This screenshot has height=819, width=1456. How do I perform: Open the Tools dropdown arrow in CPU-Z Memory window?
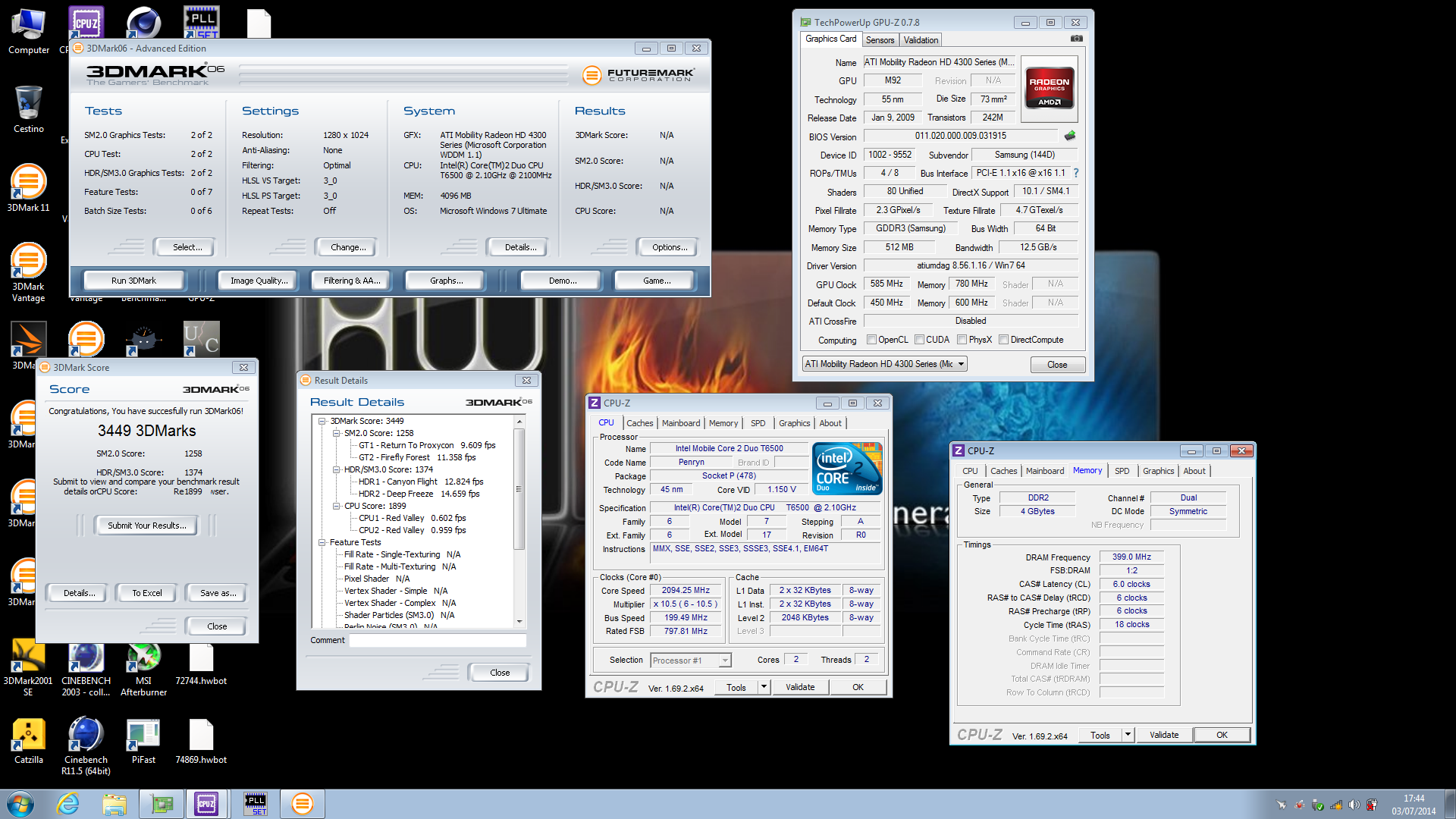click(x=1128, y=735)
